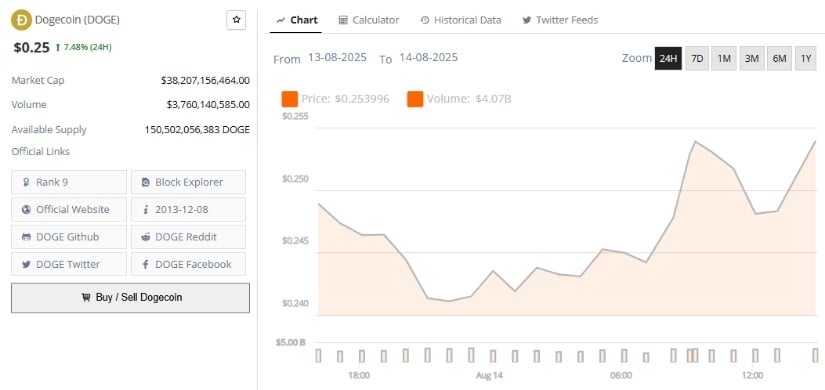Edit the To date field 14-08-2025
Screen dimensions: 825x390
click(428, 57)
